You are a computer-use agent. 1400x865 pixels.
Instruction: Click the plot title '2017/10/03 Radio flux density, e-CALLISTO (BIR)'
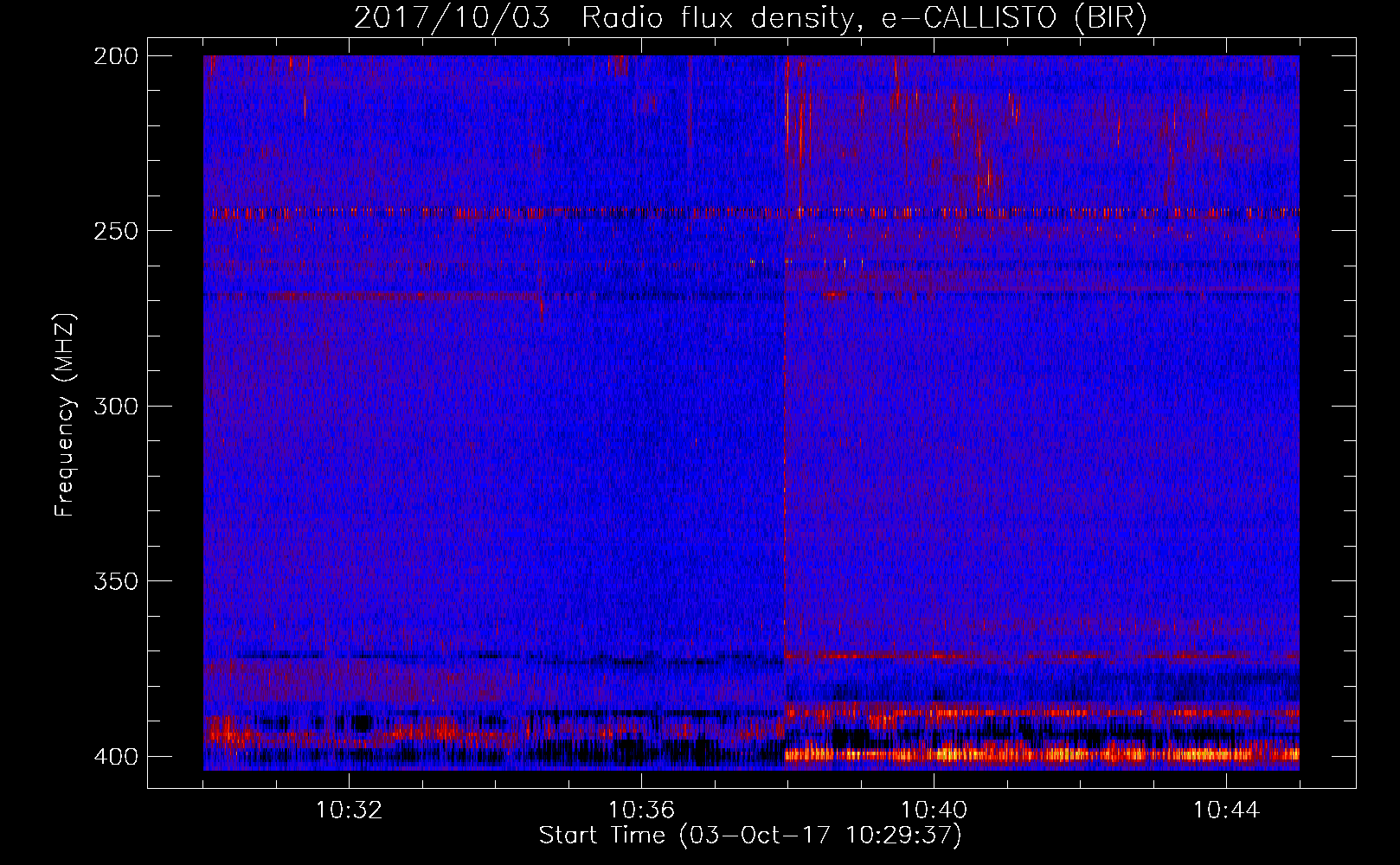(x=750, y=18)
